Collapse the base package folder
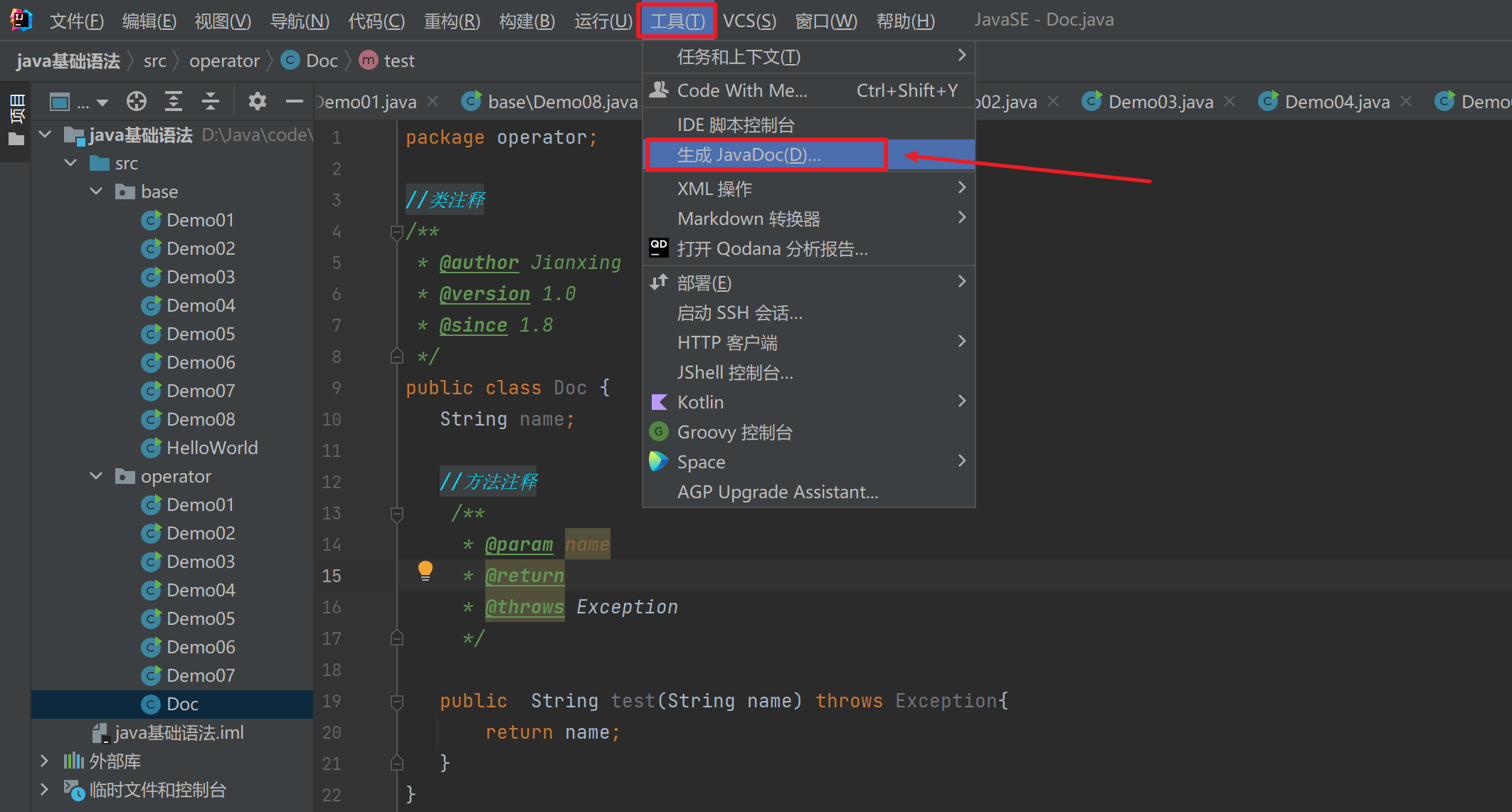This screenshot has width=1512, height=812. (97, 191)
